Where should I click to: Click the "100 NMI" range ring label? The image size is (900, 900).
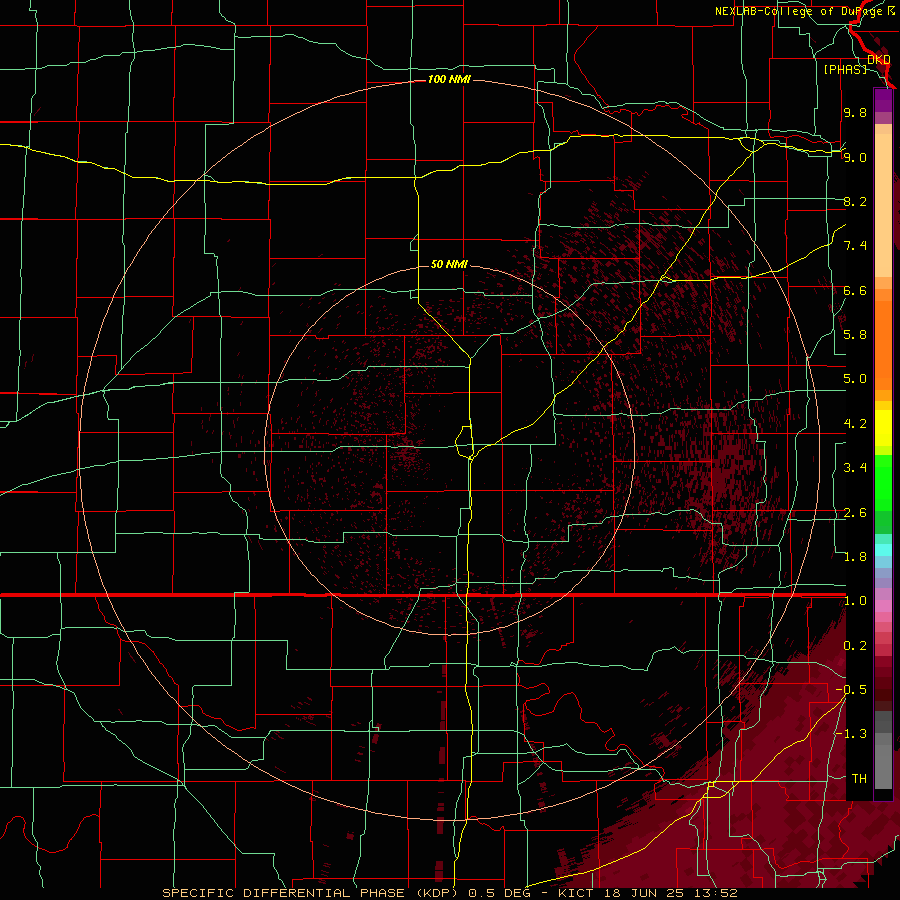click(449, 79)
